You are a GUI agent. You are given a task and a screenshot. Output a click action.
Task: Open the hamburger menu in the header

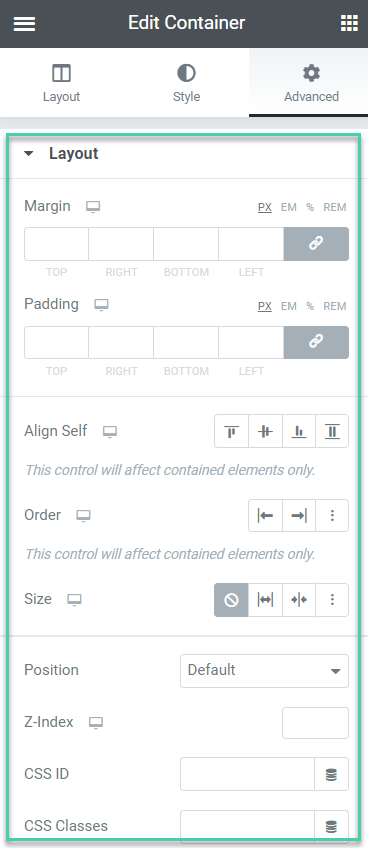[x=24, y=23]
